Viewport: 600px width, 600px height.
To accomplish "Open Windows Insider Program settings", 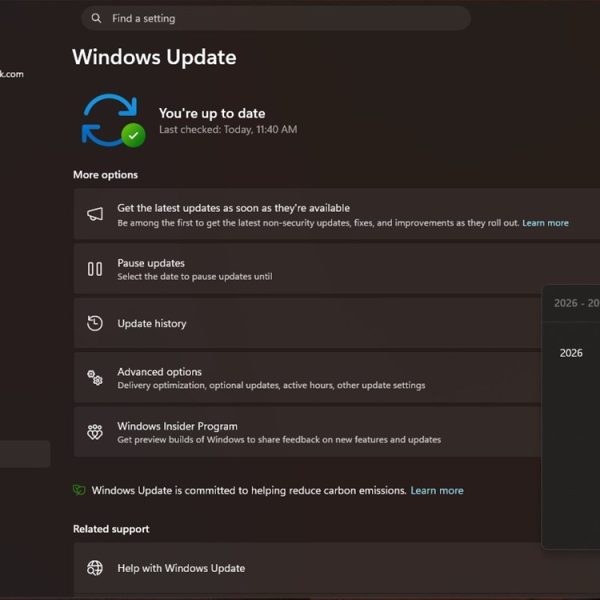I will click(307, 432).
